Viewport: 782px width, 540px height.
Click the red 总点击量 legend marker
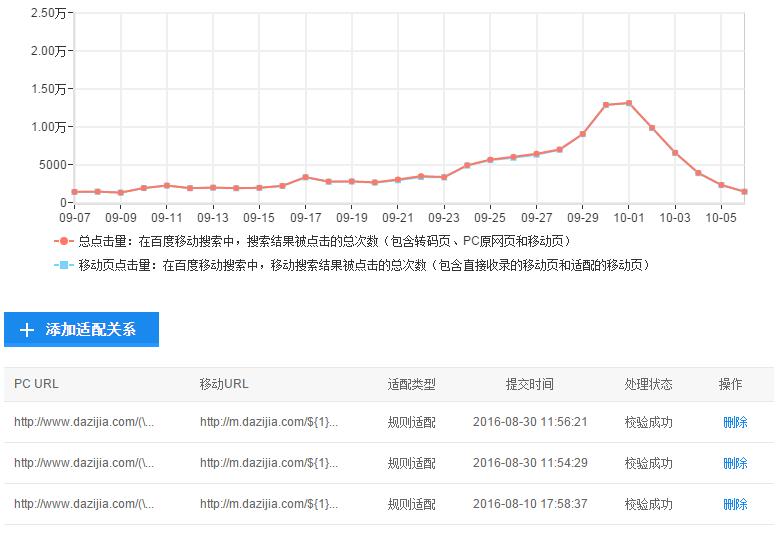pos(63,241)
